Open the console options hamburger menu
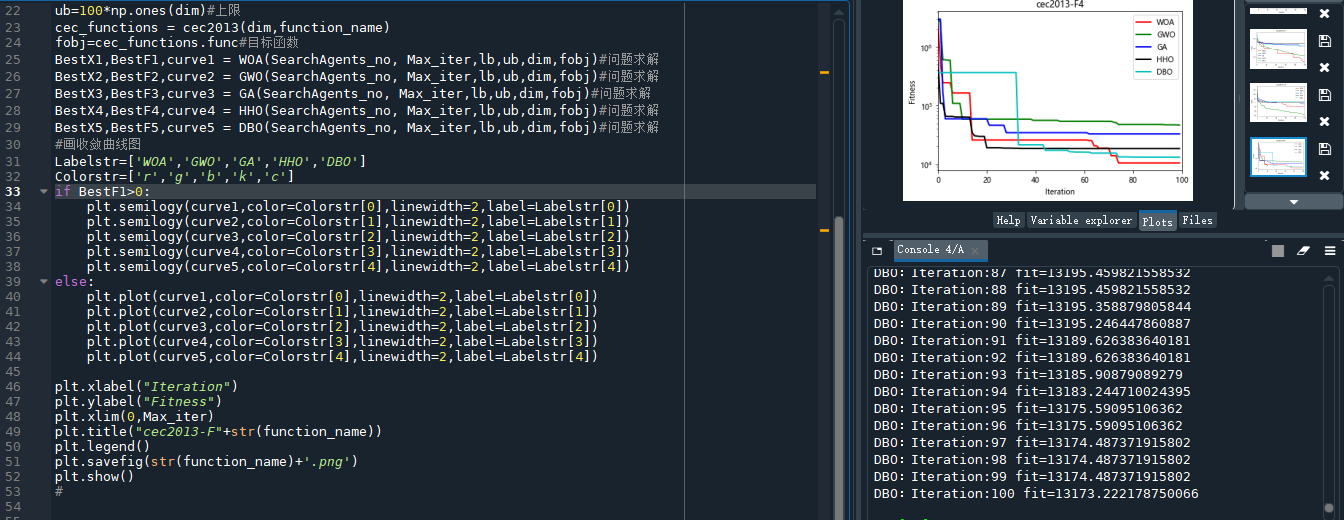The height and width of the screenshot is (520, 1344). pos(1329,250)
